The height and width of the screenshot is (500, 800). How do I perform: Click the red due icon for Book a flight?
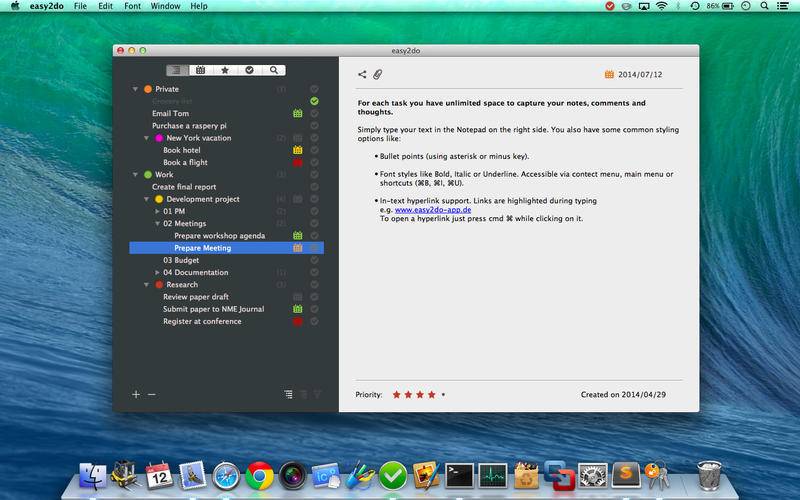298,162
